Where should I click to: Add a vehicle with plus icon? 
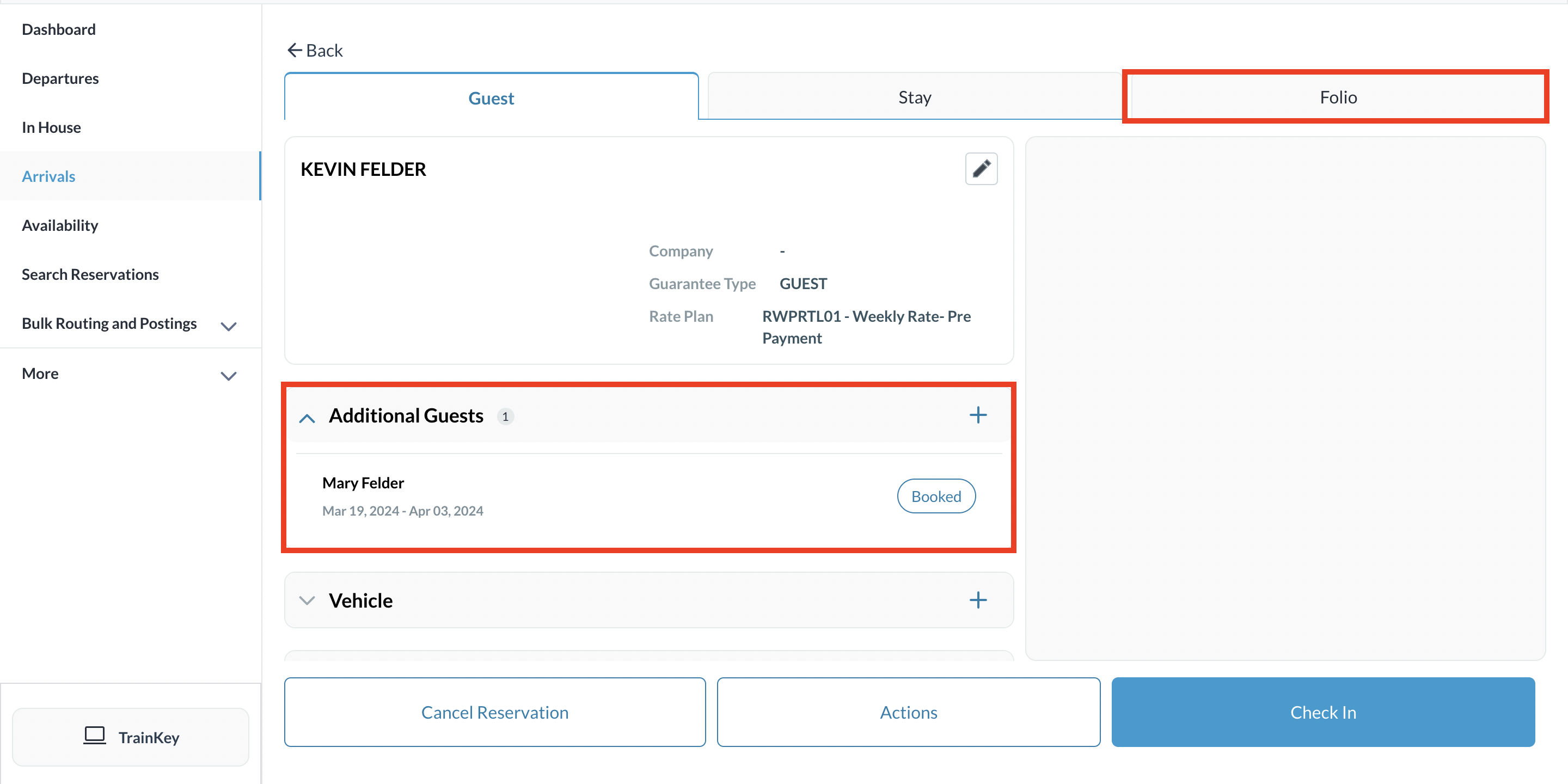[x=978, y=600]
